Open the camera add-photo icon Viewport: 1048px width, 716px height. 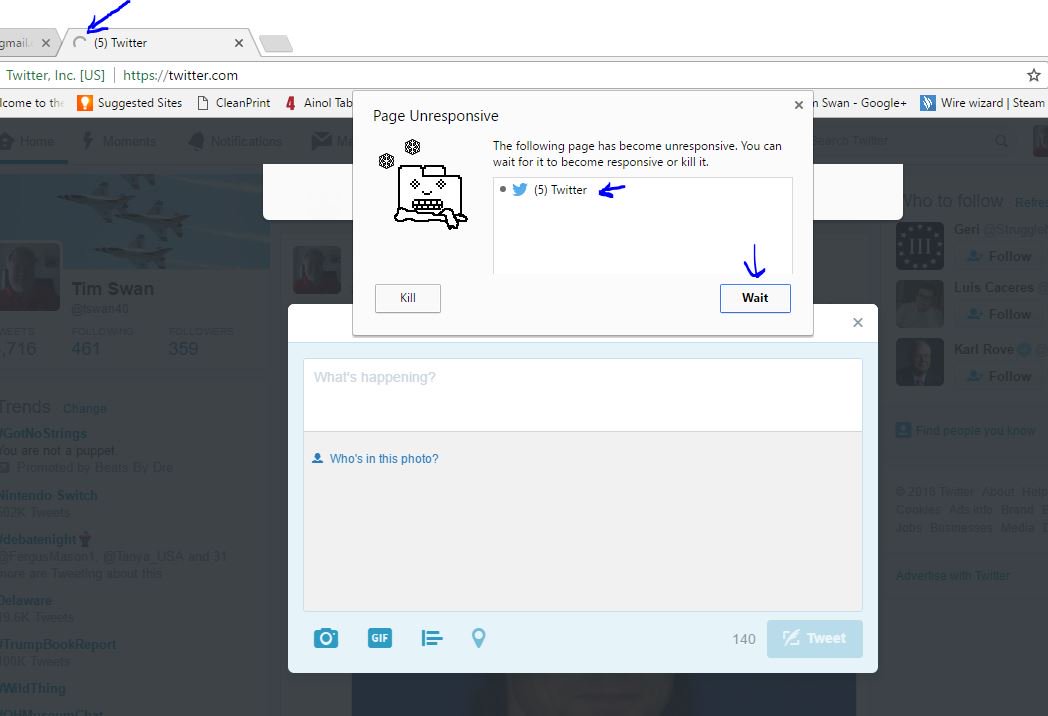pos(325,638)
